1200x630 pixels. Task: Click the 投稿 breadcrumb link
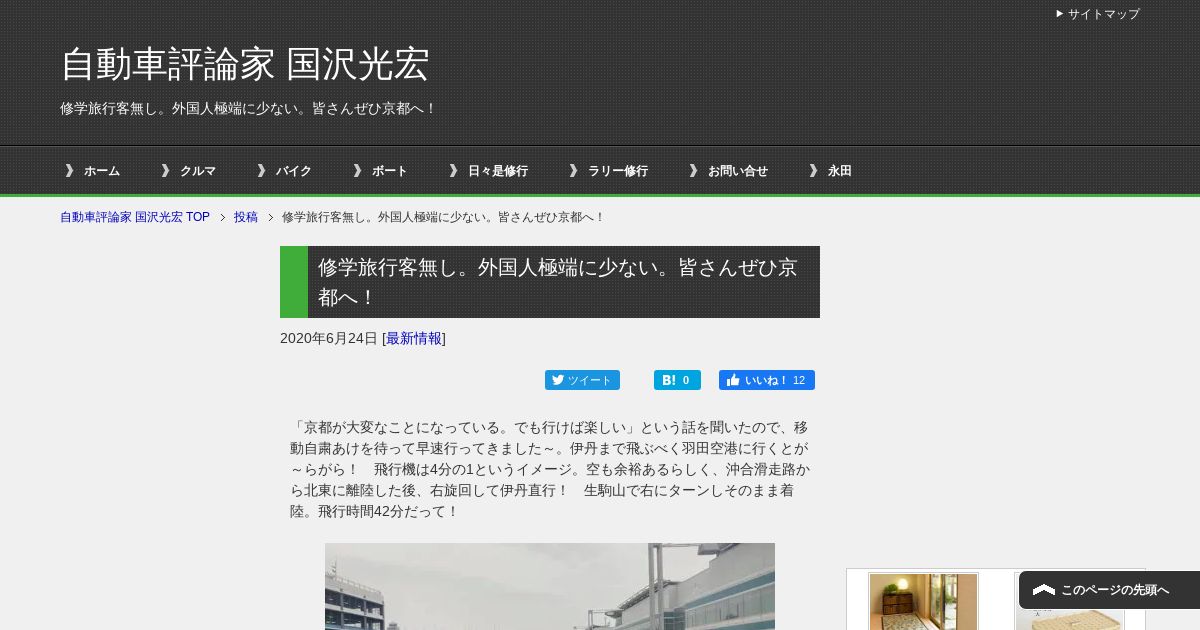[246, 217]
